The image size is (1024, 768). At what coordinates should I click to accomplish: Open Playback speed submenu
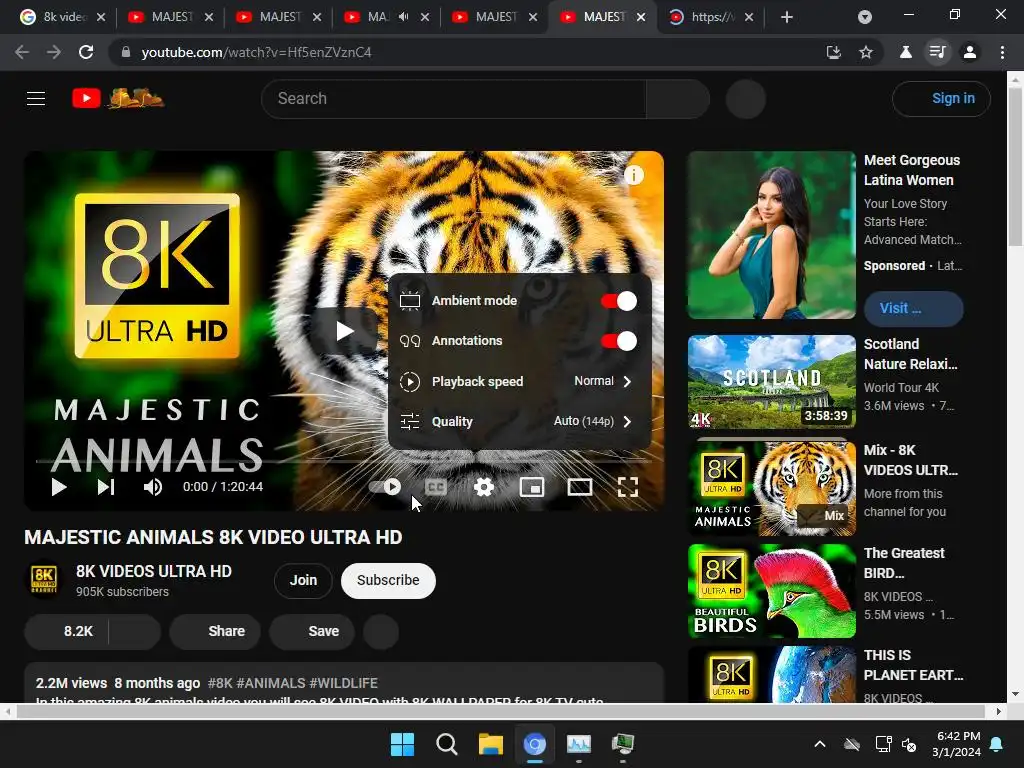(519, 381)
